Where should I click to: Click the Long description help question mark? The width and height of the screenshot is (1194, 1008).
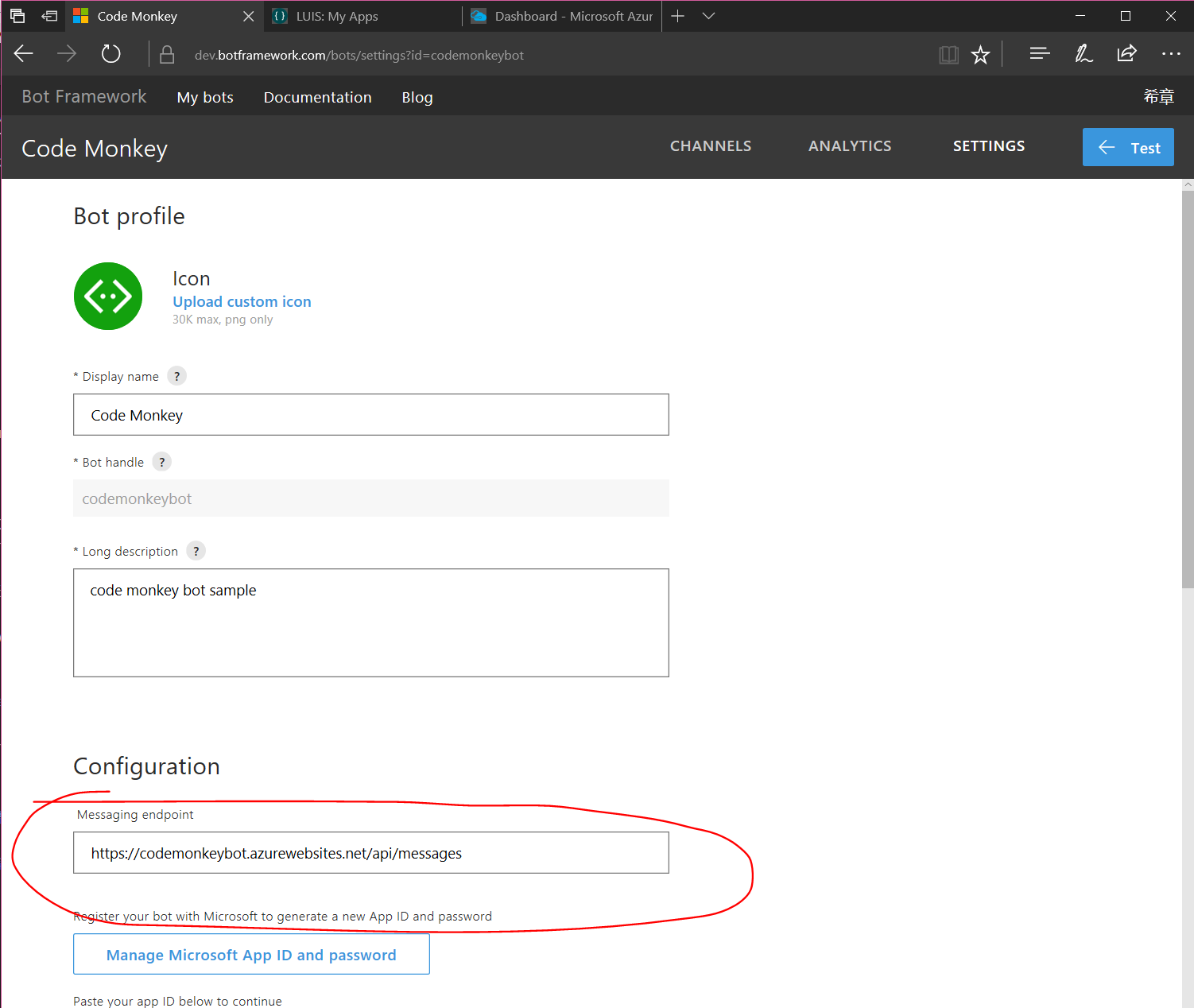click(x=196, y=550)
